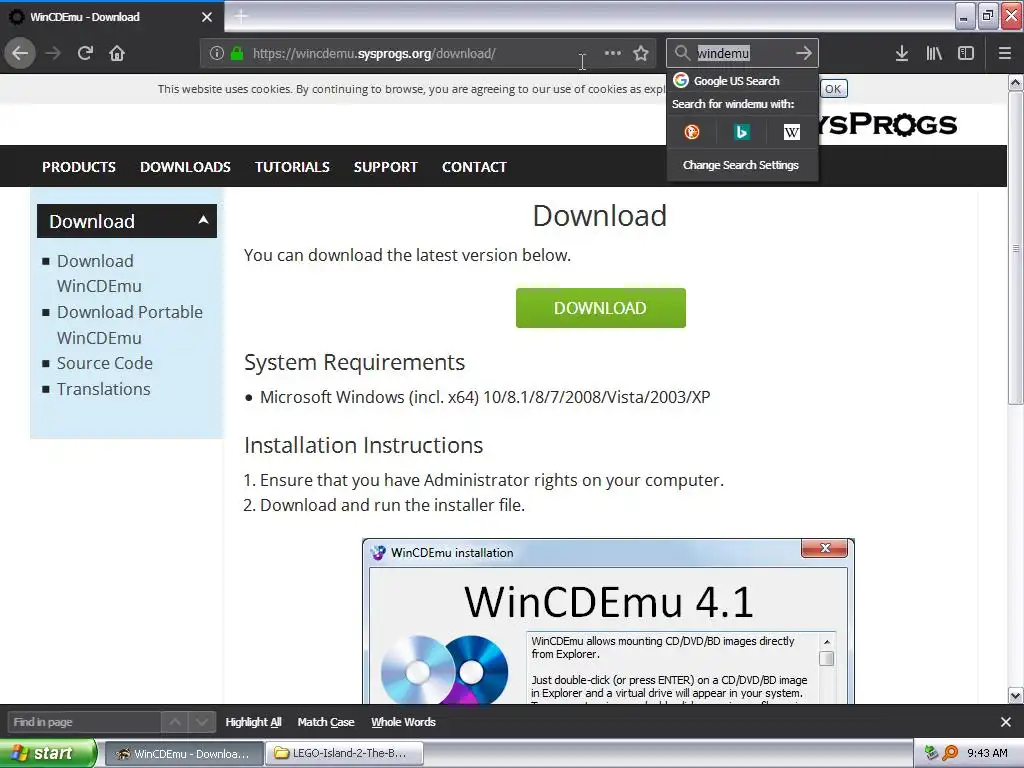1024x768 pixels.
Task: Toggle Whole Words in find bar
Action: click(404, 722)
